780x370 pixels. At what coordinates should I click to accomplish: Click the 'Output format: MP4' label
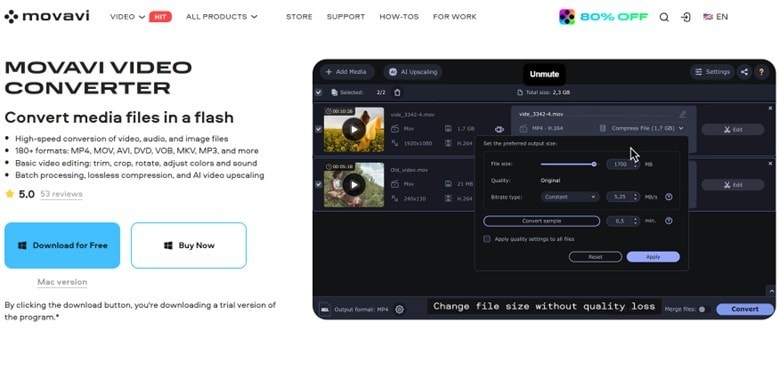click(361, 309)
